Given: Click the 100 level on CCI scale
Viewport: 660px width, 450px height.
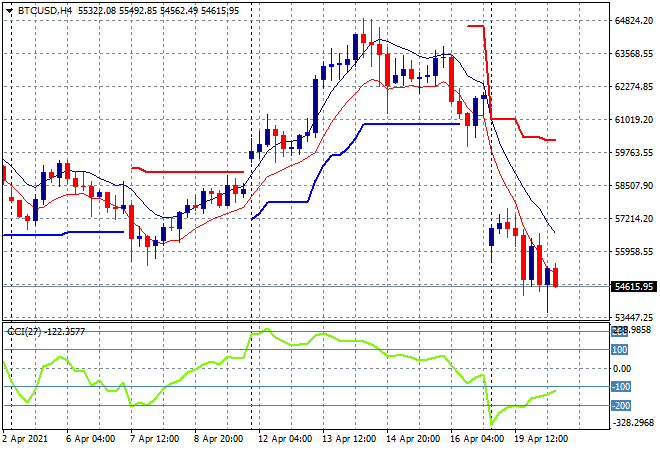Looking at the screenshot, I should (x=619, y=350).
